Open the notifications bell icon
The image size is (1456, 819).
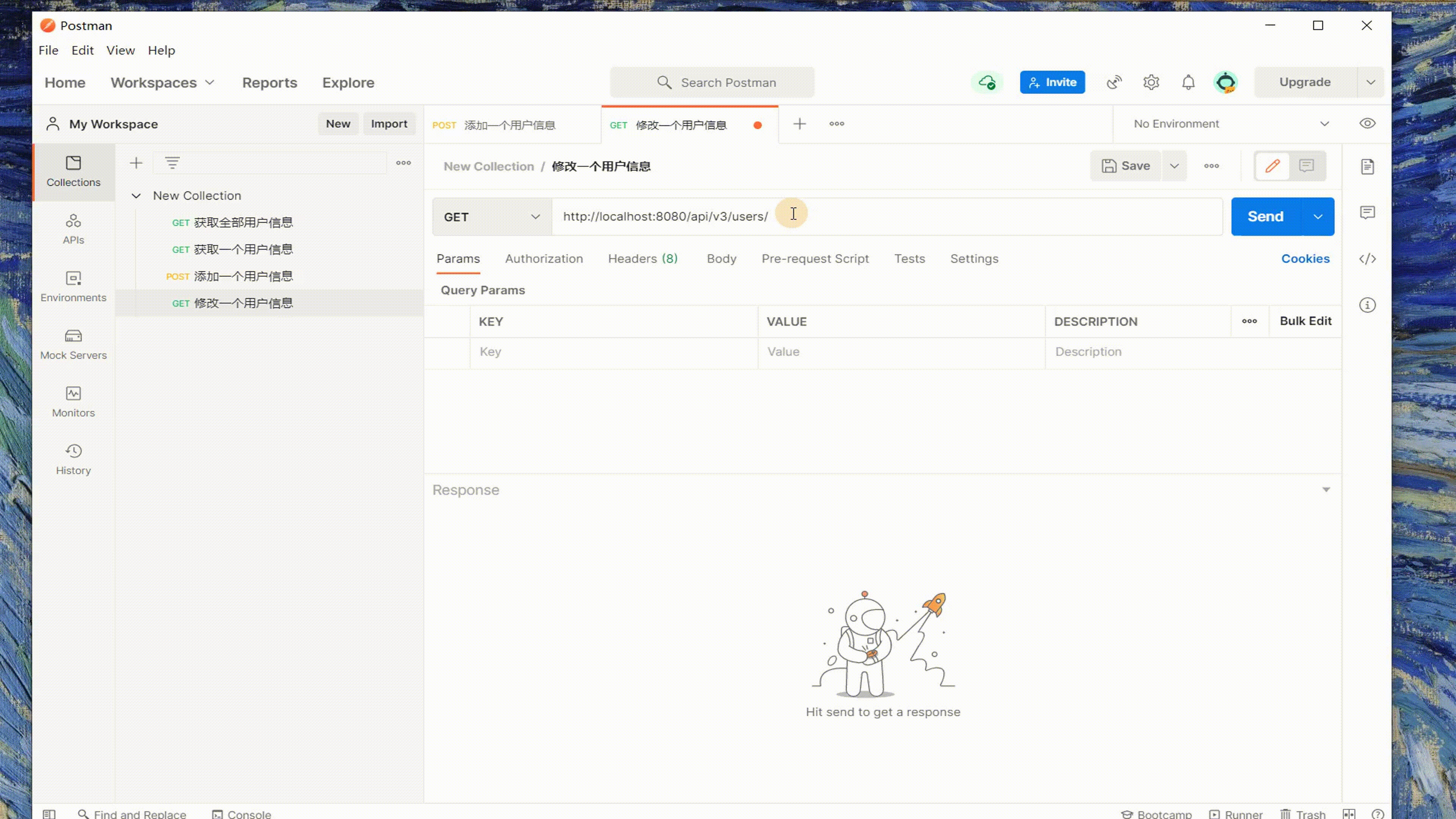coord(1189,83)
